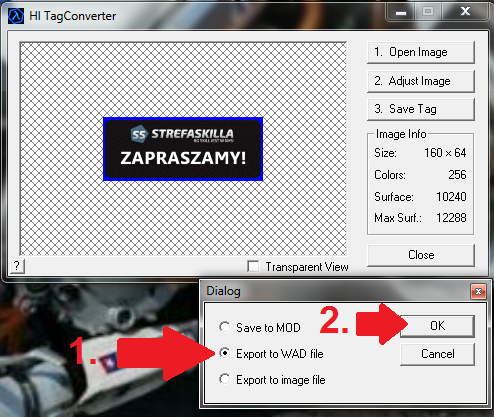494x417 pixels.
Task: Click the Image Info group label
Action: (x=401, y=134)
